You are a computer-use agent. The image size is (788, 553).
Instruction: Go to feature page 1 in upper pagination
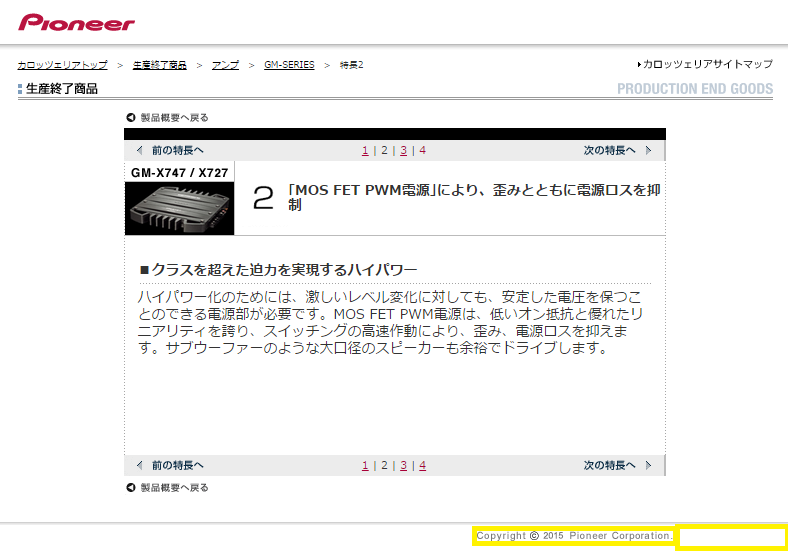(x=365, y=151)
